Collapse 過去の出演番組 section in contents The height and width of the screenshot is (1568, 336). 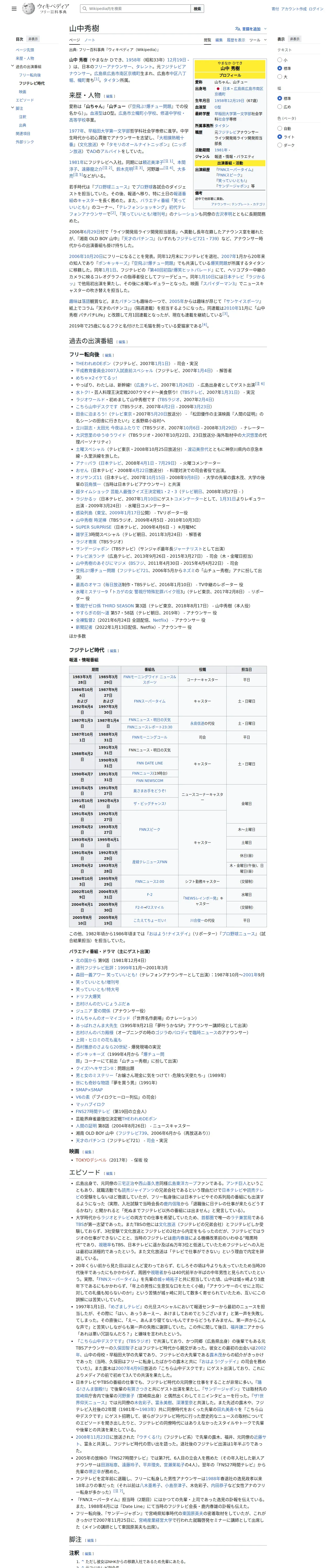point(12,66)
